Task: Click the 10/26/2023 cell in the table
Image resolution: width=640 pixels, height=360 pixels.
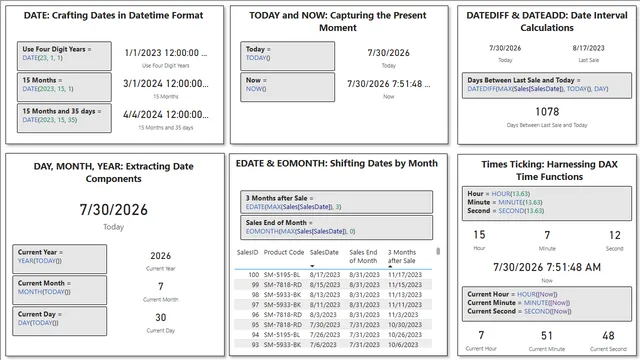Action: [405, 335]
